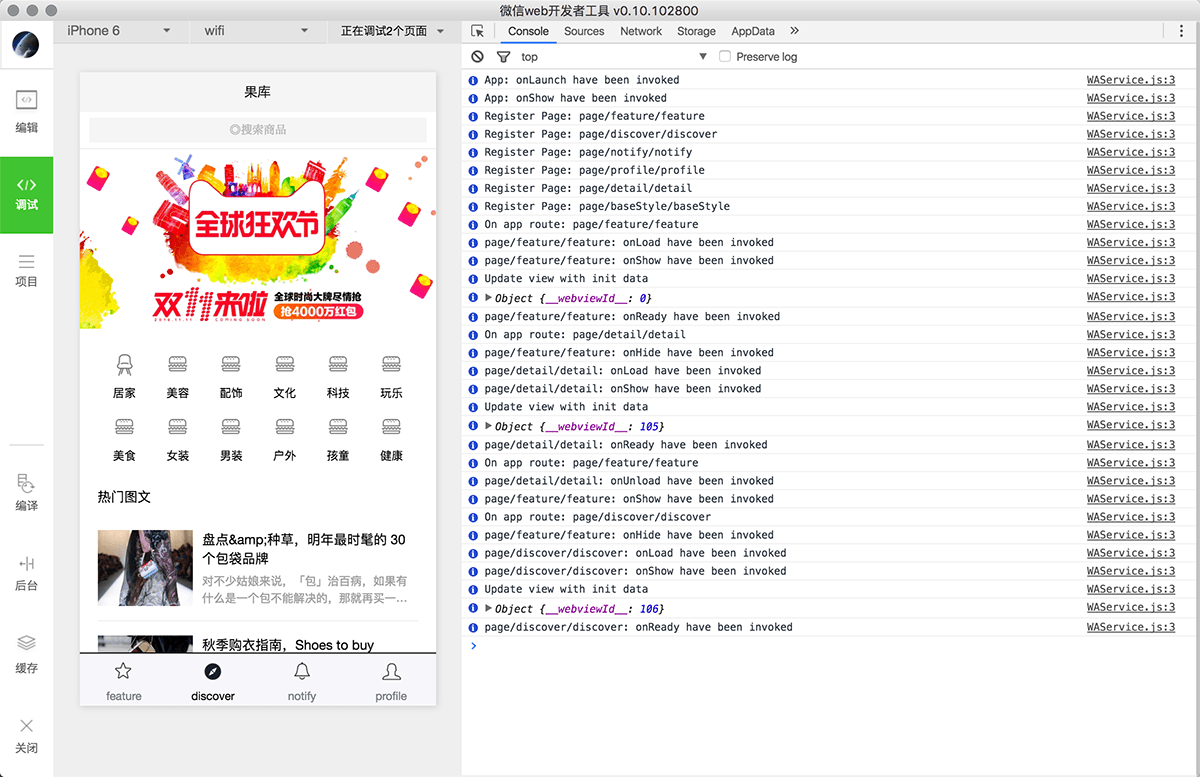Open WAService.js:3 link beside discover onReady
This screenshot has width=1200, height=777.
[1131, 627]
